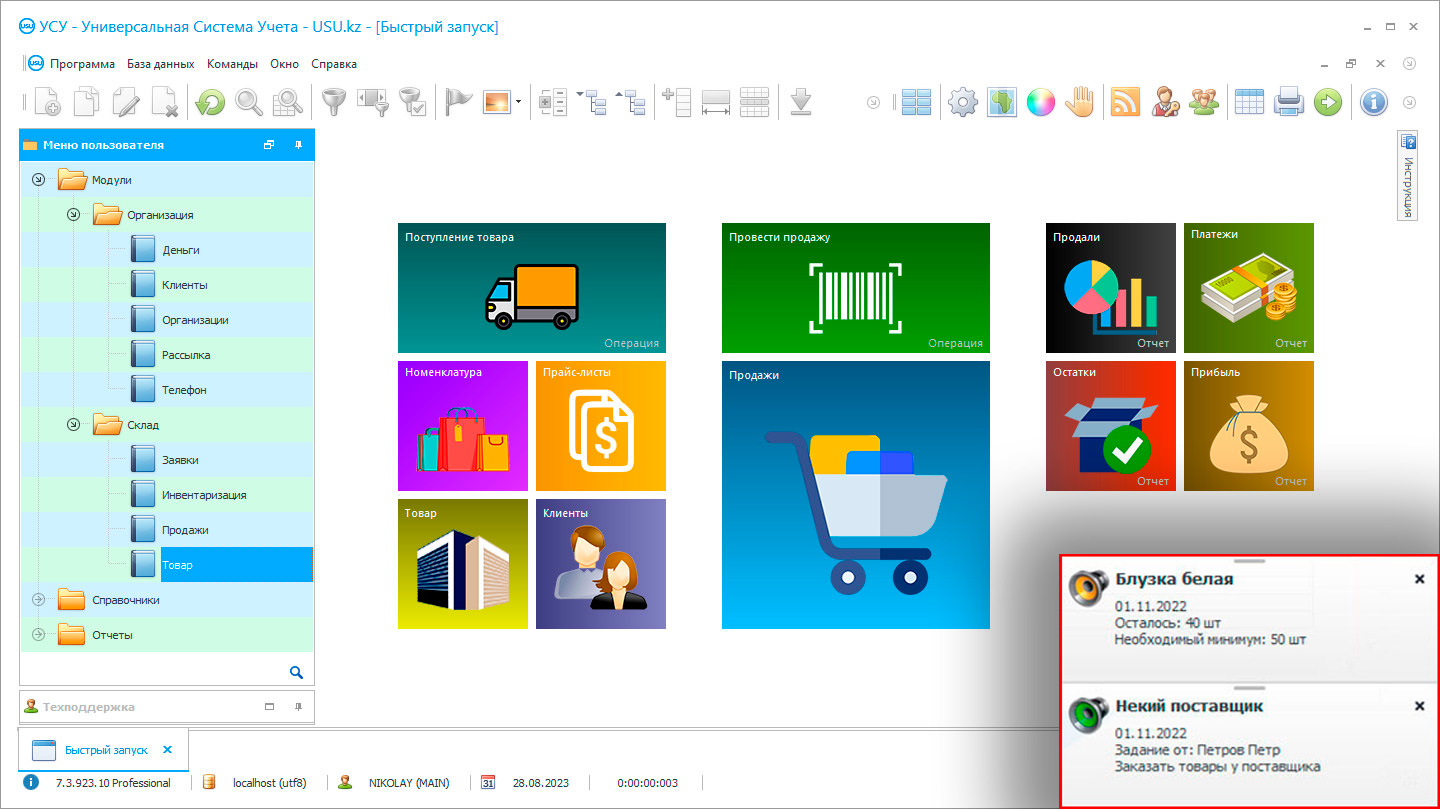The height and width of the screenshot is (809, 1440).
Task: Click the magnifier in the user menu panel
Action: coord(296,672)
